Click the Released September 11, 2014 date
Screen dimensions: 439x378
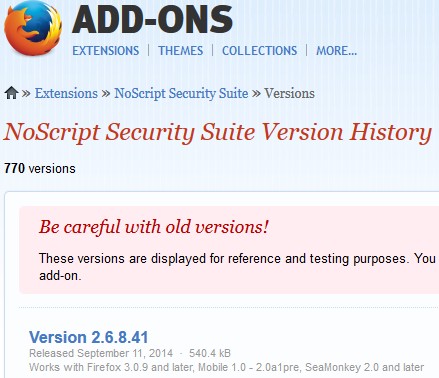(x=101, y=353)
